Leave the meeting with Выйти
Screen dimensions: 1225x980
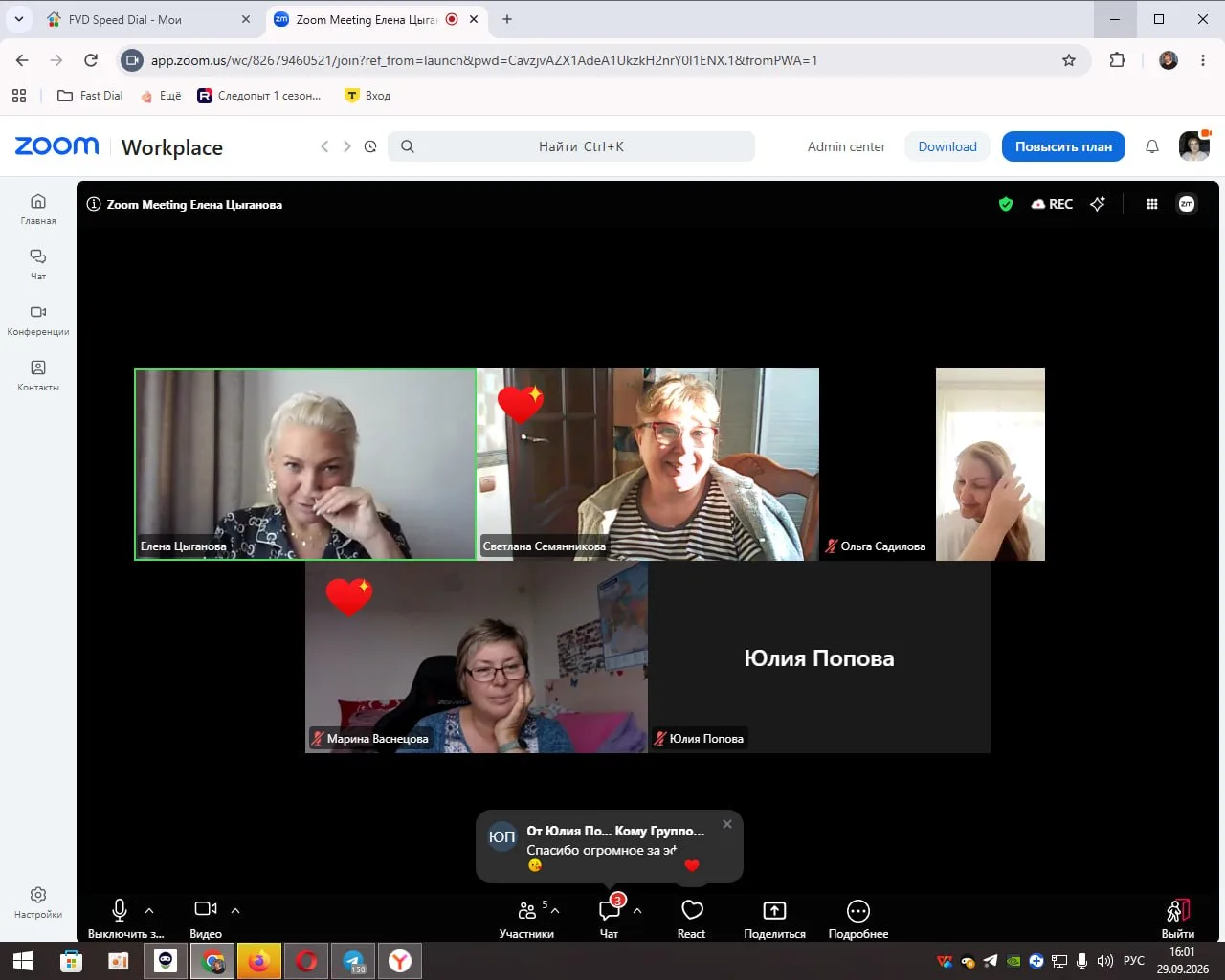click(x=1178, y=918)
